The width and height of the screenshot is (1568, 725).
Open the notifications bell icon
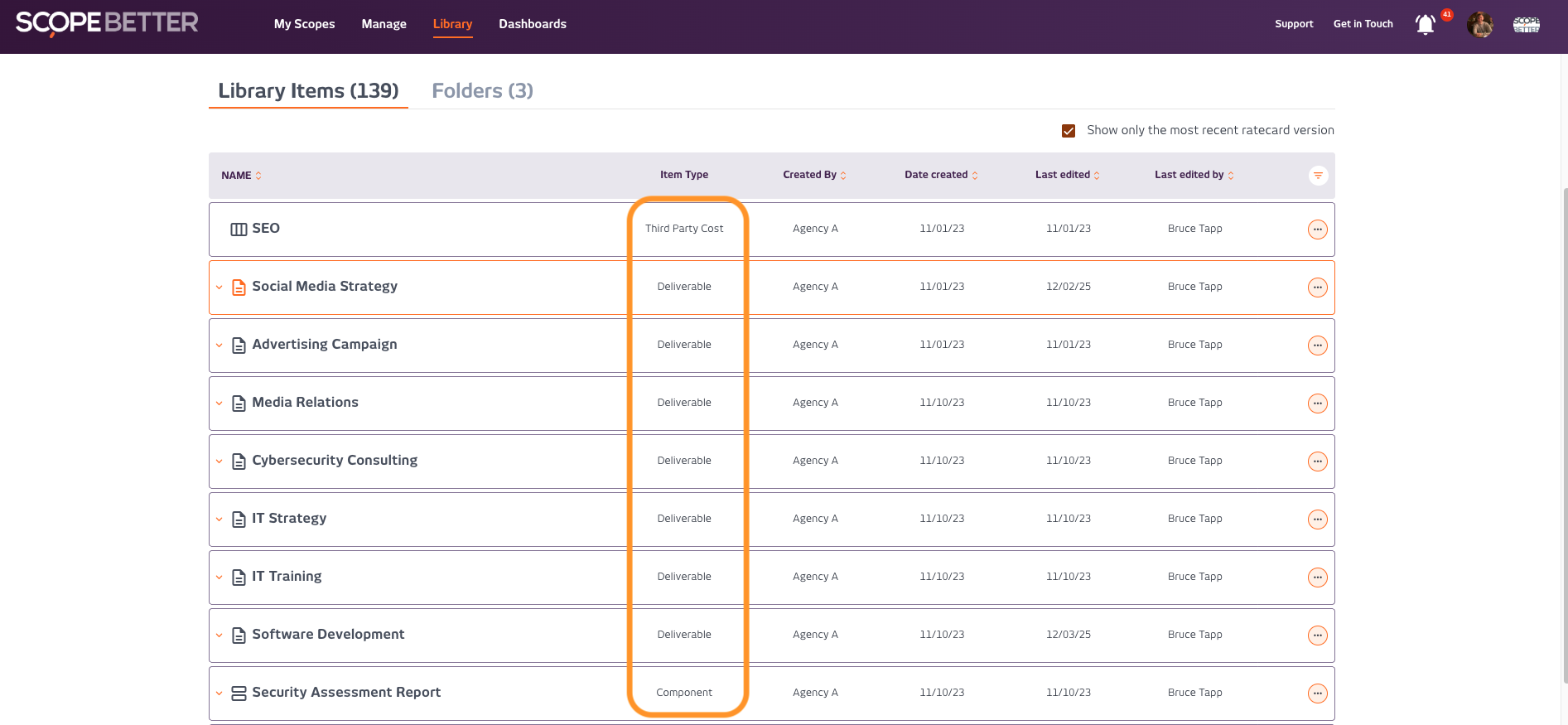pyautogui.click(x=1425, y=25)
